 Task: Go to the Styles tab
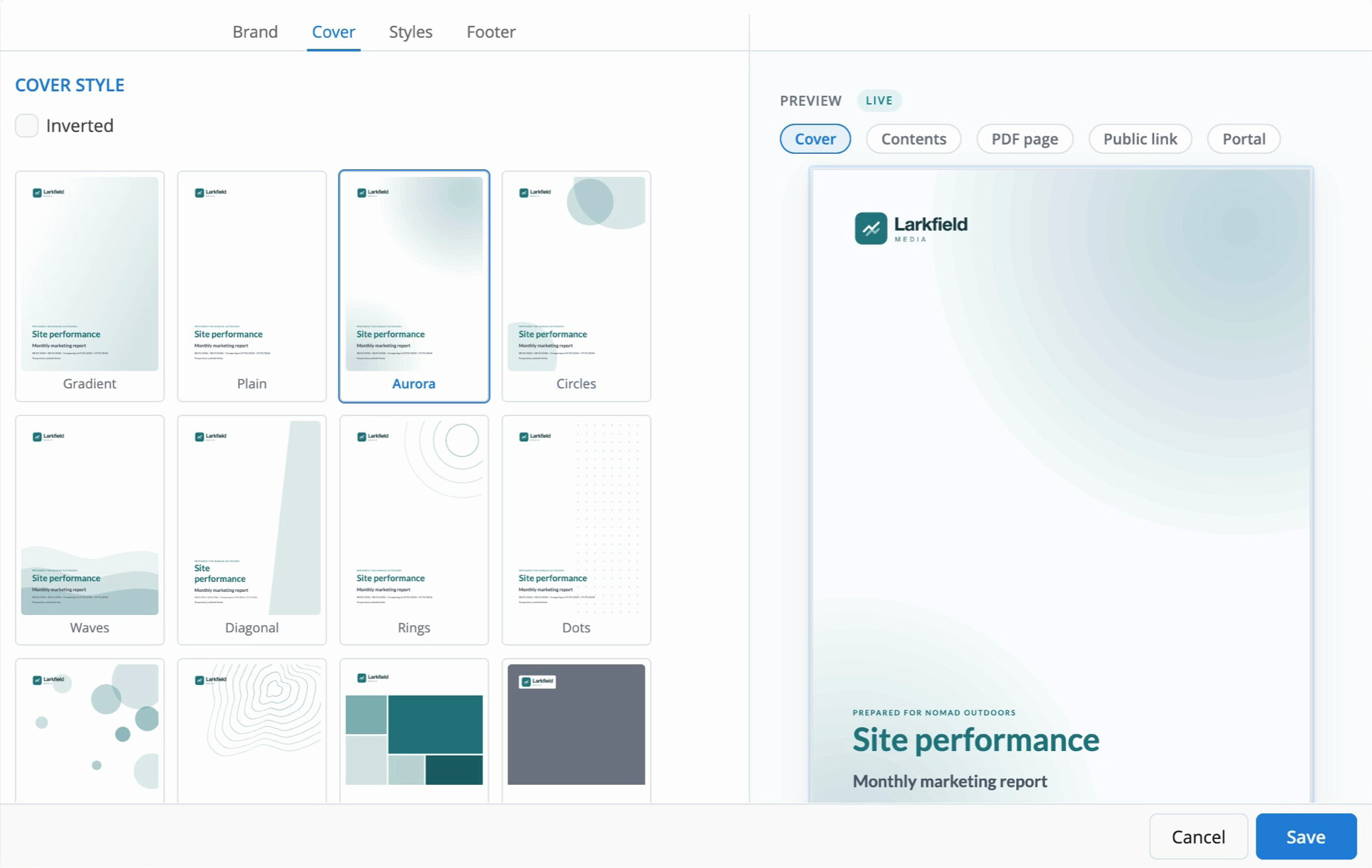410,32
